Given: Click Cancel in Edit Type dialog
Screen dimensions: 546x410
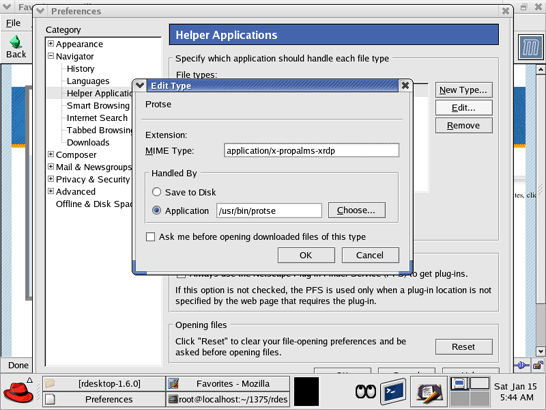Looking at the screenshot, I should click(370, 255).
